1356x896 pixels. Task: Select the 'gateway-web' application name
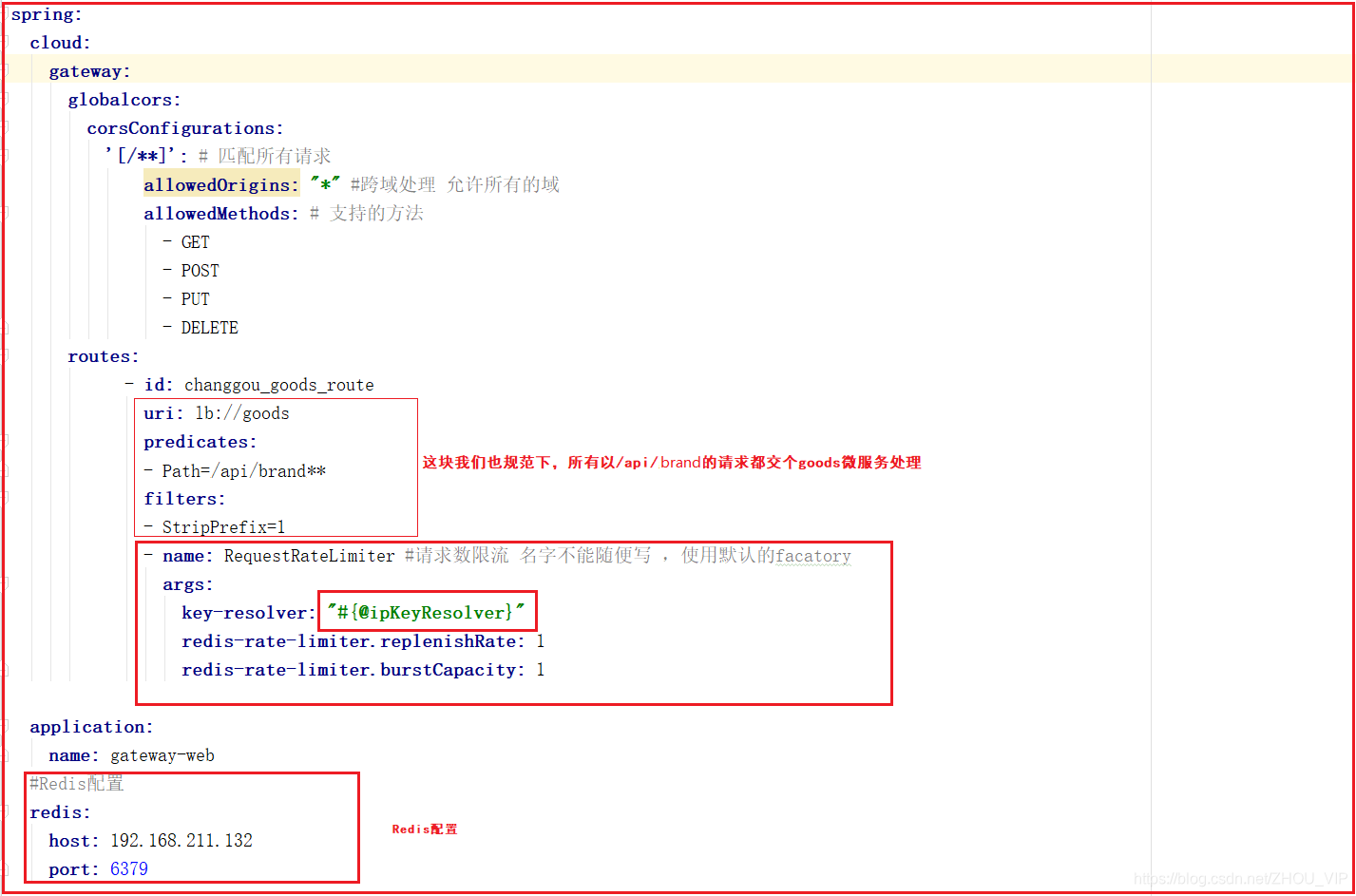162,755
